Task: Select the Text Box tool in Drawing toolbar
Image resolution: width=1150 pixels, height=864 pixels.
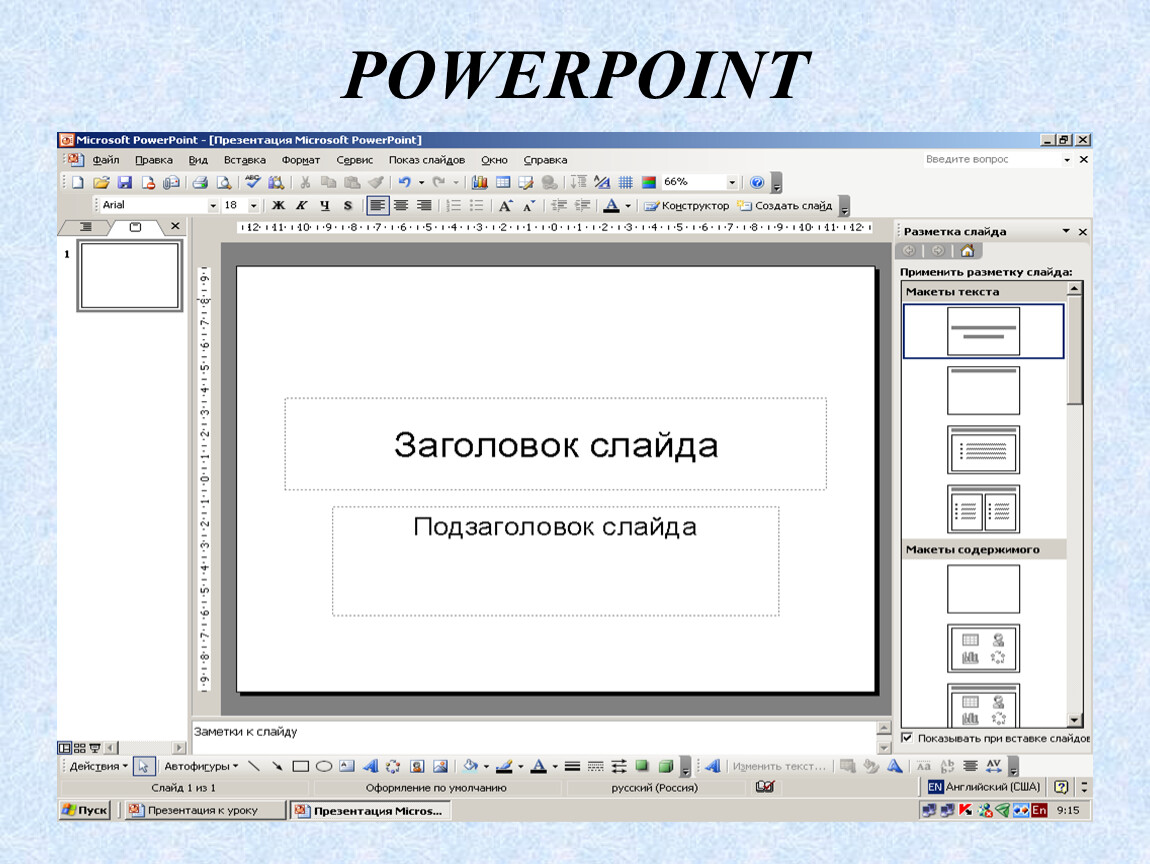Action: pyautogui.click(x=347, y=766)
